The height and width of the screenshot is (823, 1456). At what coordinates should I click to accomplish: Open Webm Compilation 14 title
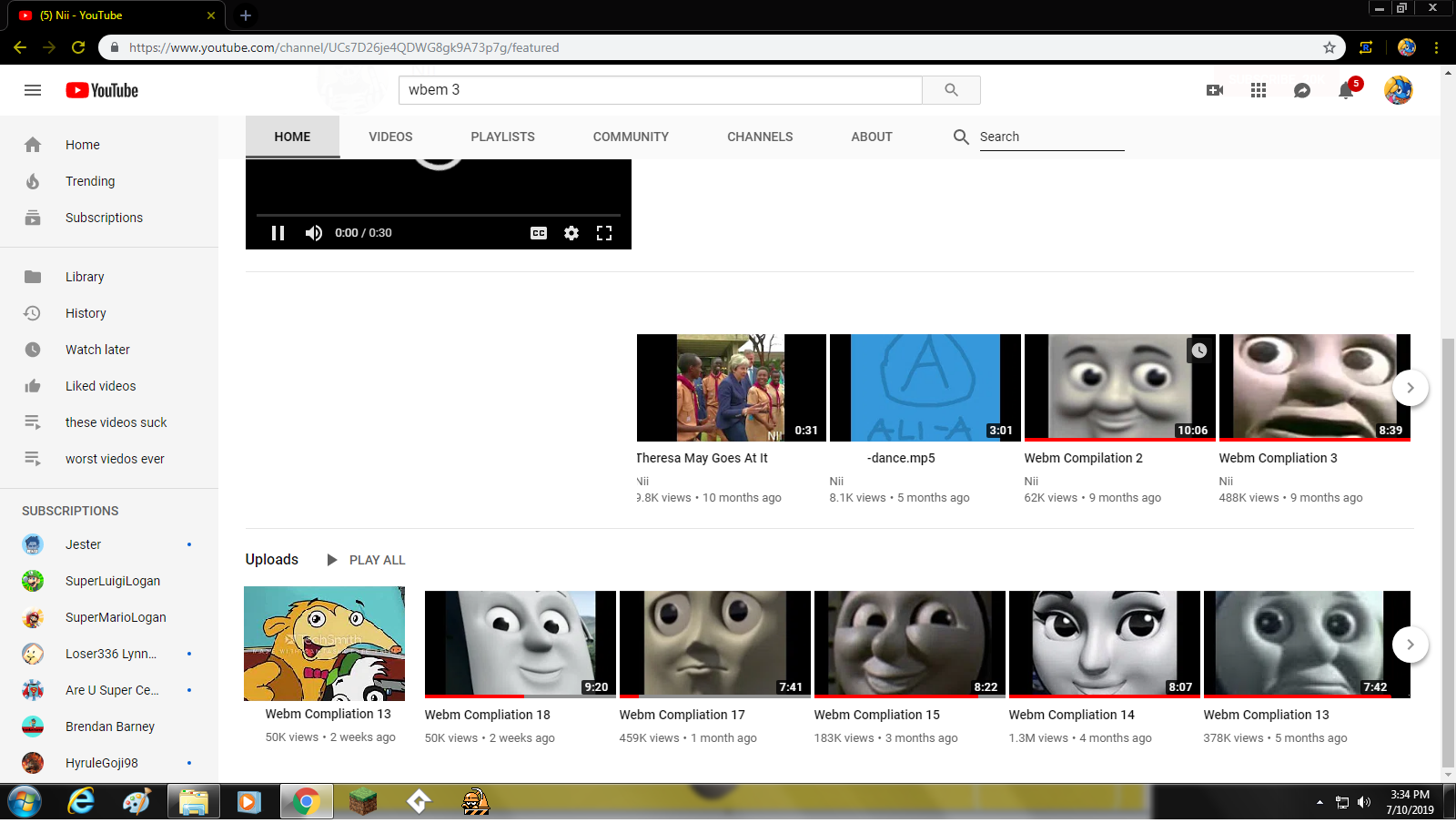[x=1071, y=715]
